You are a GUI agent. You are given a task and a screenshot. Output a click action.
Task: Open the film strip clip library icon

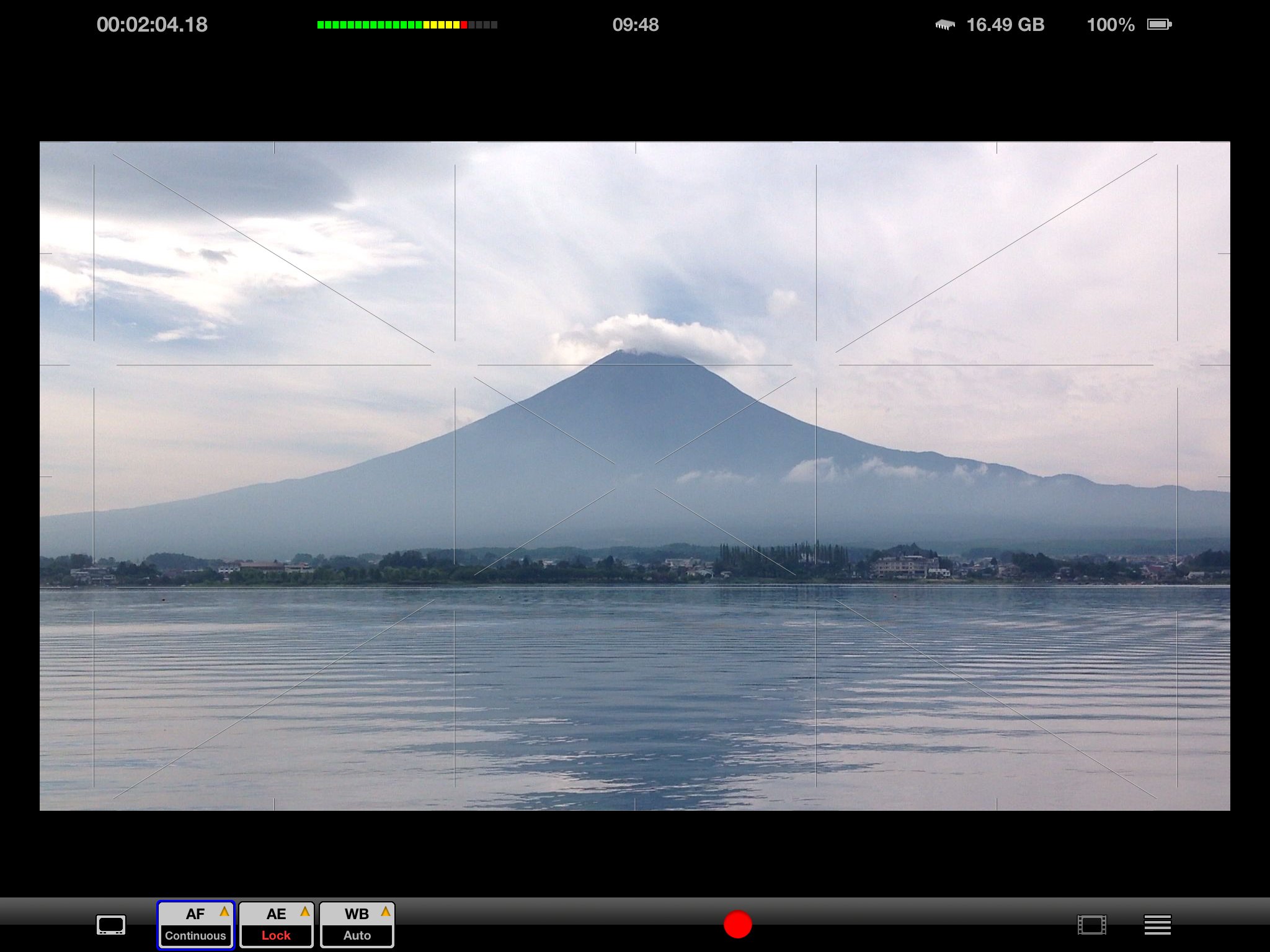coord(1091,925)
